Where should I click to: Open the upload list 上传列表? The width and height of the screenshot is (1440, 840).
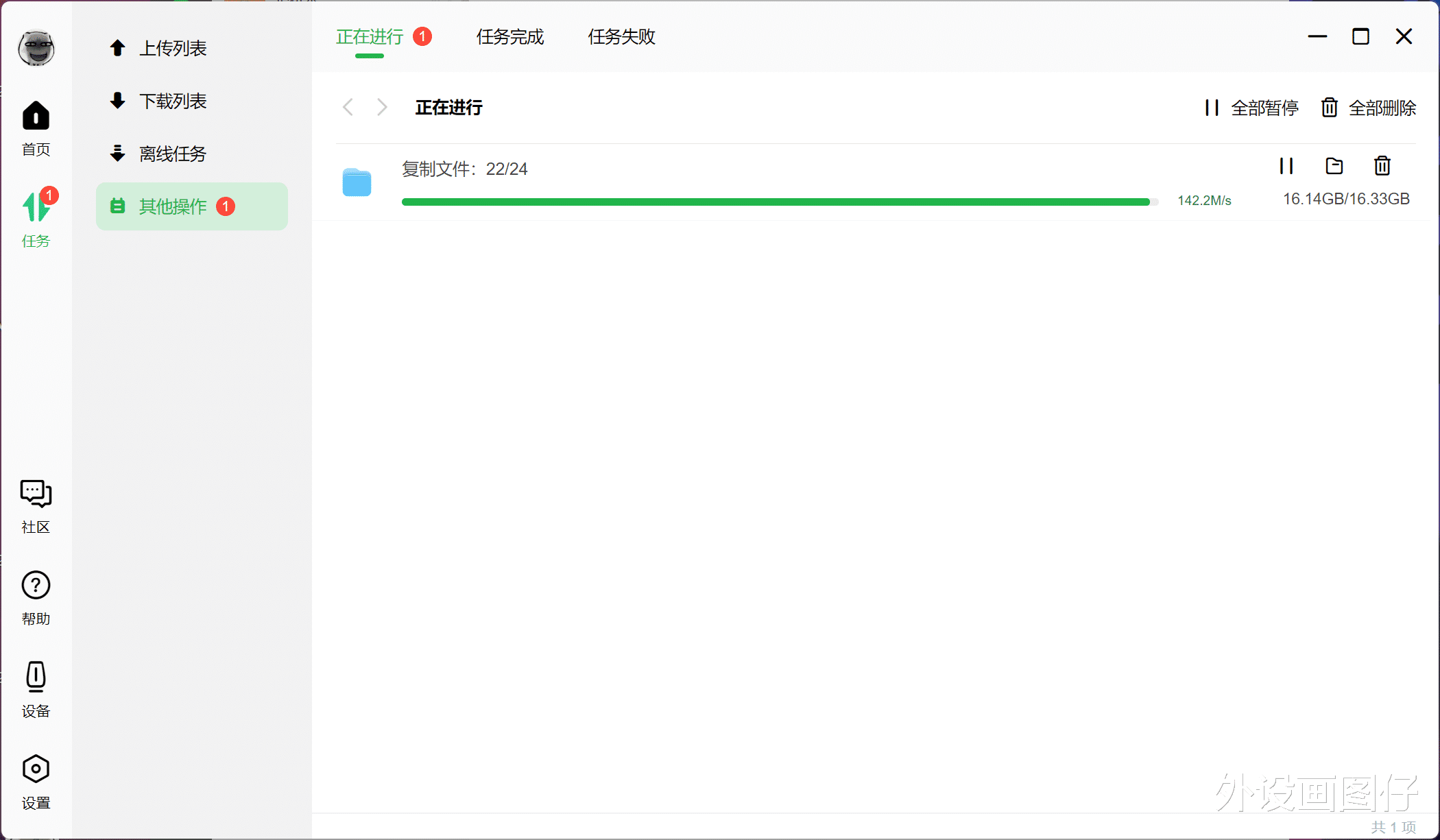173,48
